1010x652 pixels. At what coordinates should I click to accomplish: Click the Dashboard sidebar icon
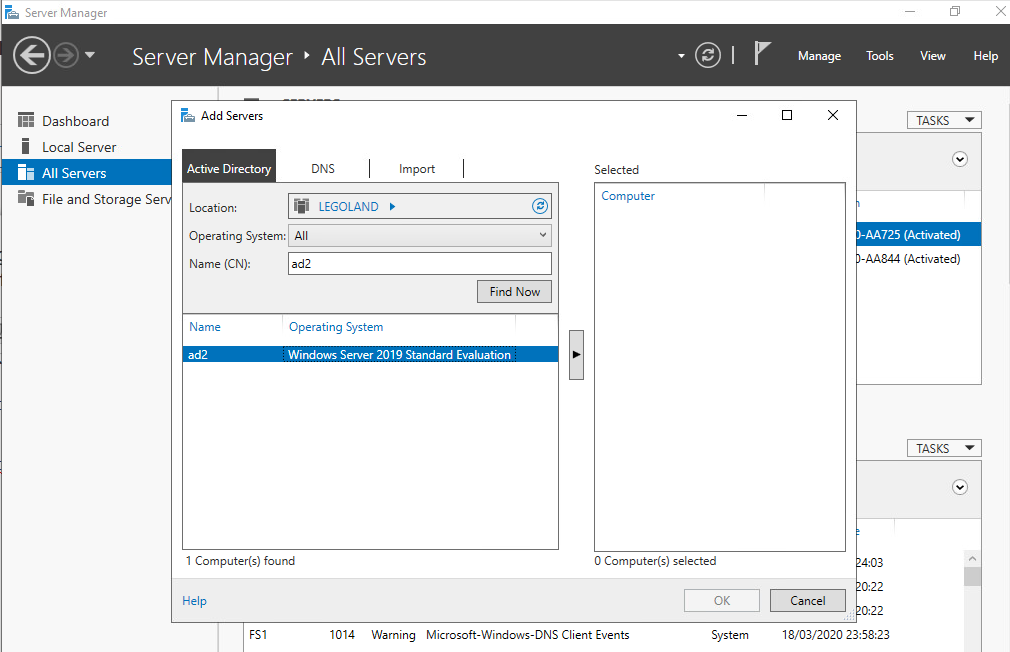click(x=26, y=121)
